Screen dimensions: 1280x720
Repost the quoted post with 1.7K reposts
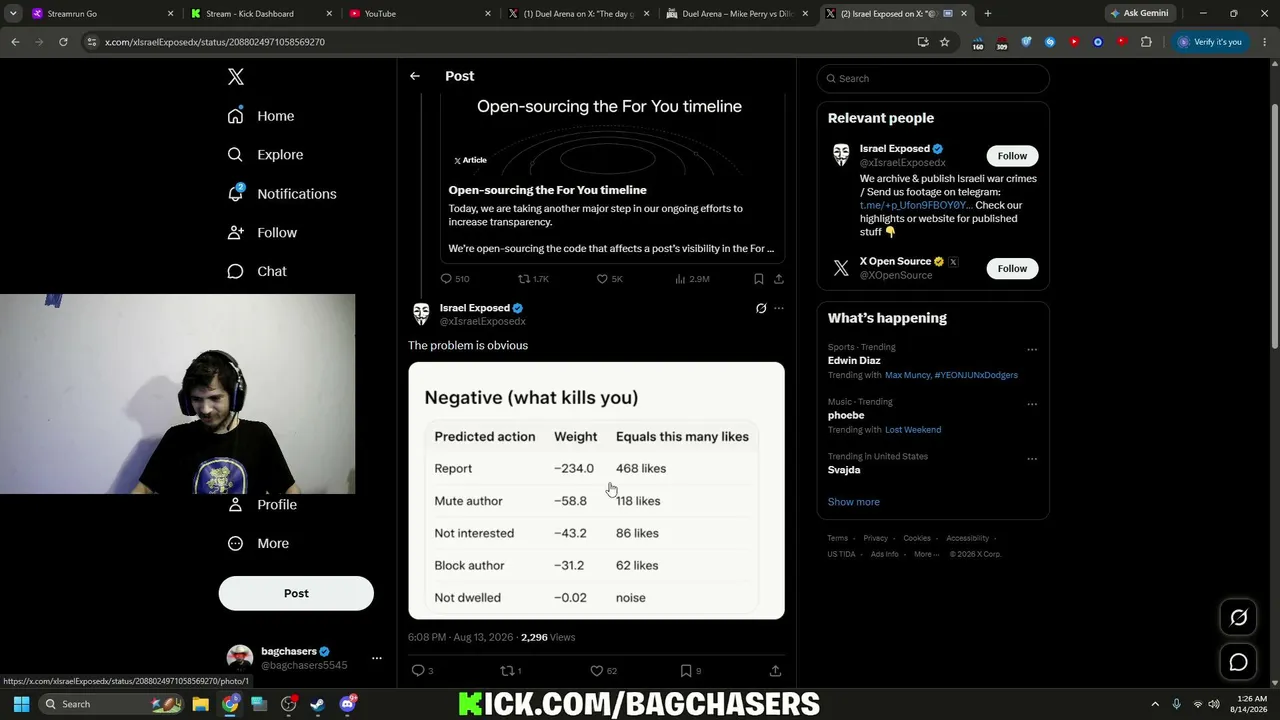[x=533, y=279]
